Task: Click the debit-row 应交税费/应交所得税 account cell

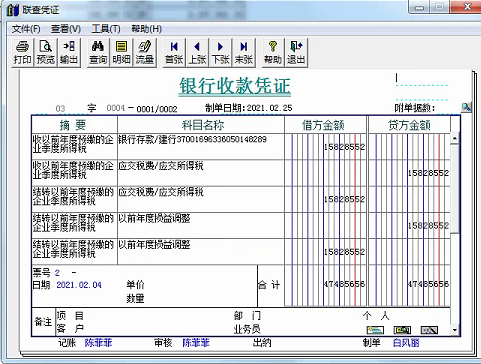Action: 201,199
